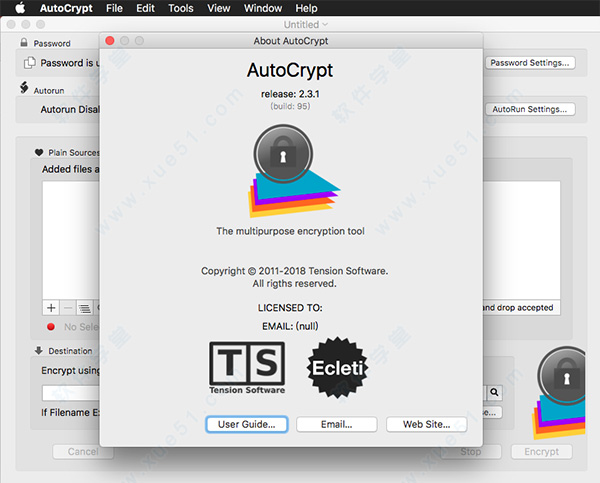Screen dimensions: 600x483
Task: Click the minus remove-file button
Action: (68, 308)
